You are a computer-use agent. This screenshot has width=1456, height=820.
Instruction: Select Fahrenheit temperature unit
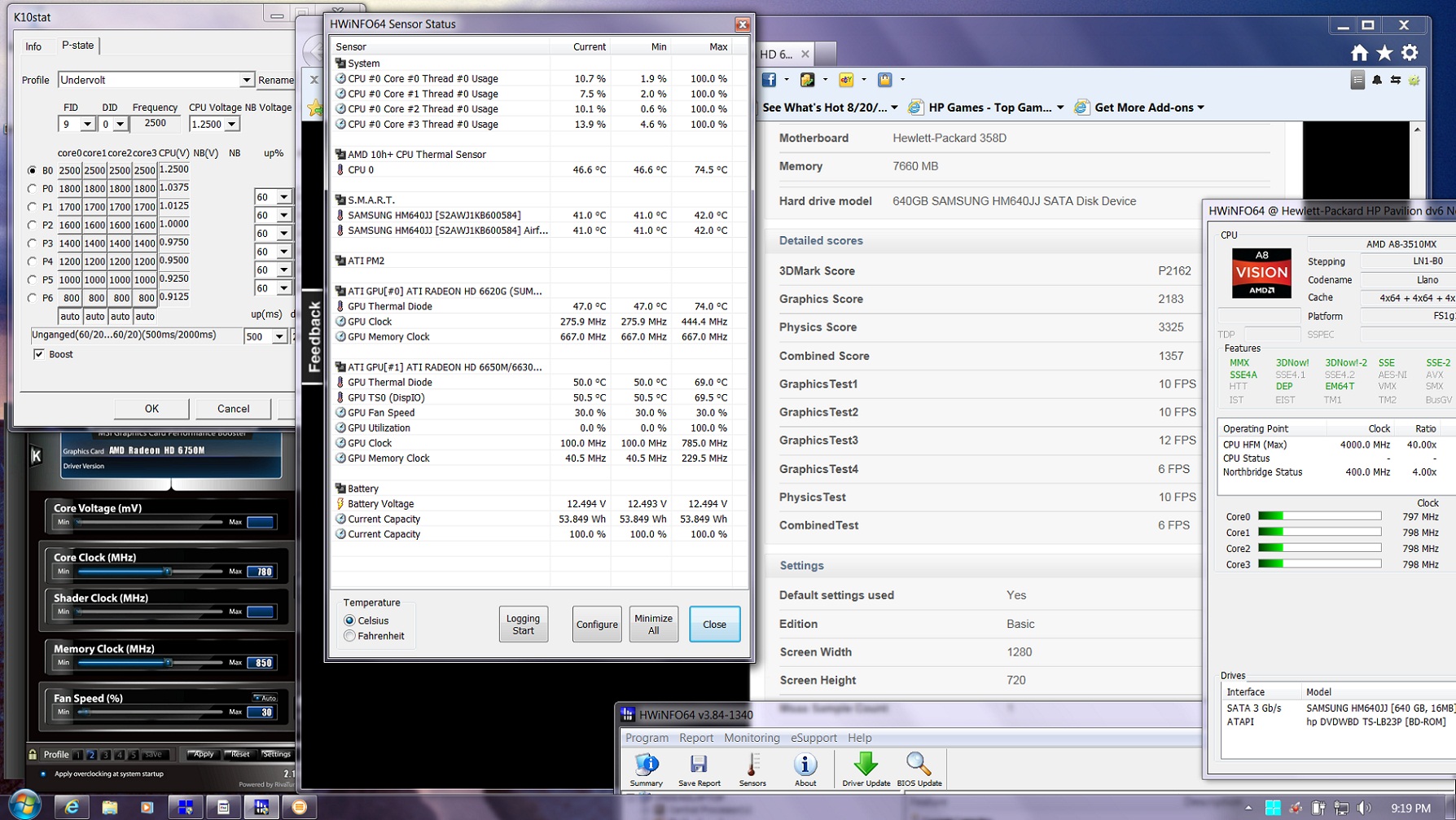click(x=349, y=636)
